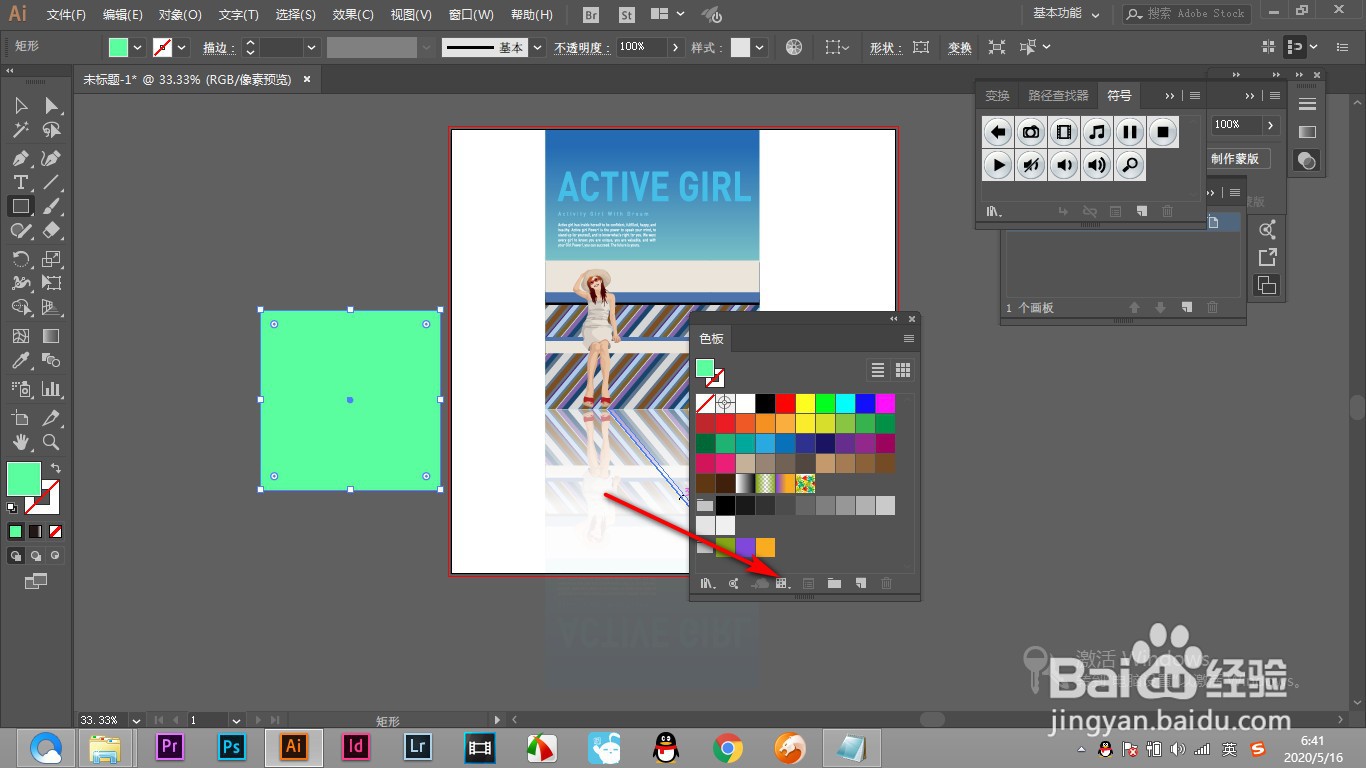Click the music note symbol
The width and height of the screenshot is (1366, 768).
coord(1097,131)
